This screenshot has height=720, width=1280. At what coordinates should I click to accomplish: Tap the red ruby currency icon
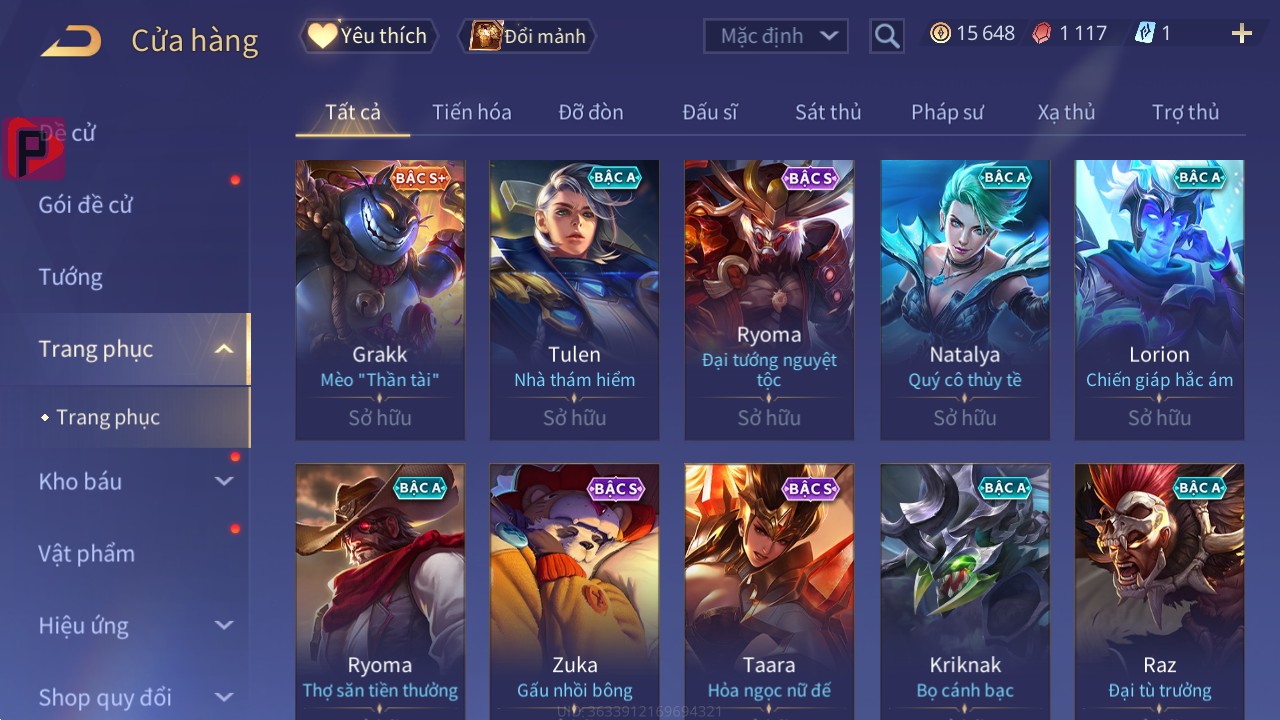coord(1042,33)
